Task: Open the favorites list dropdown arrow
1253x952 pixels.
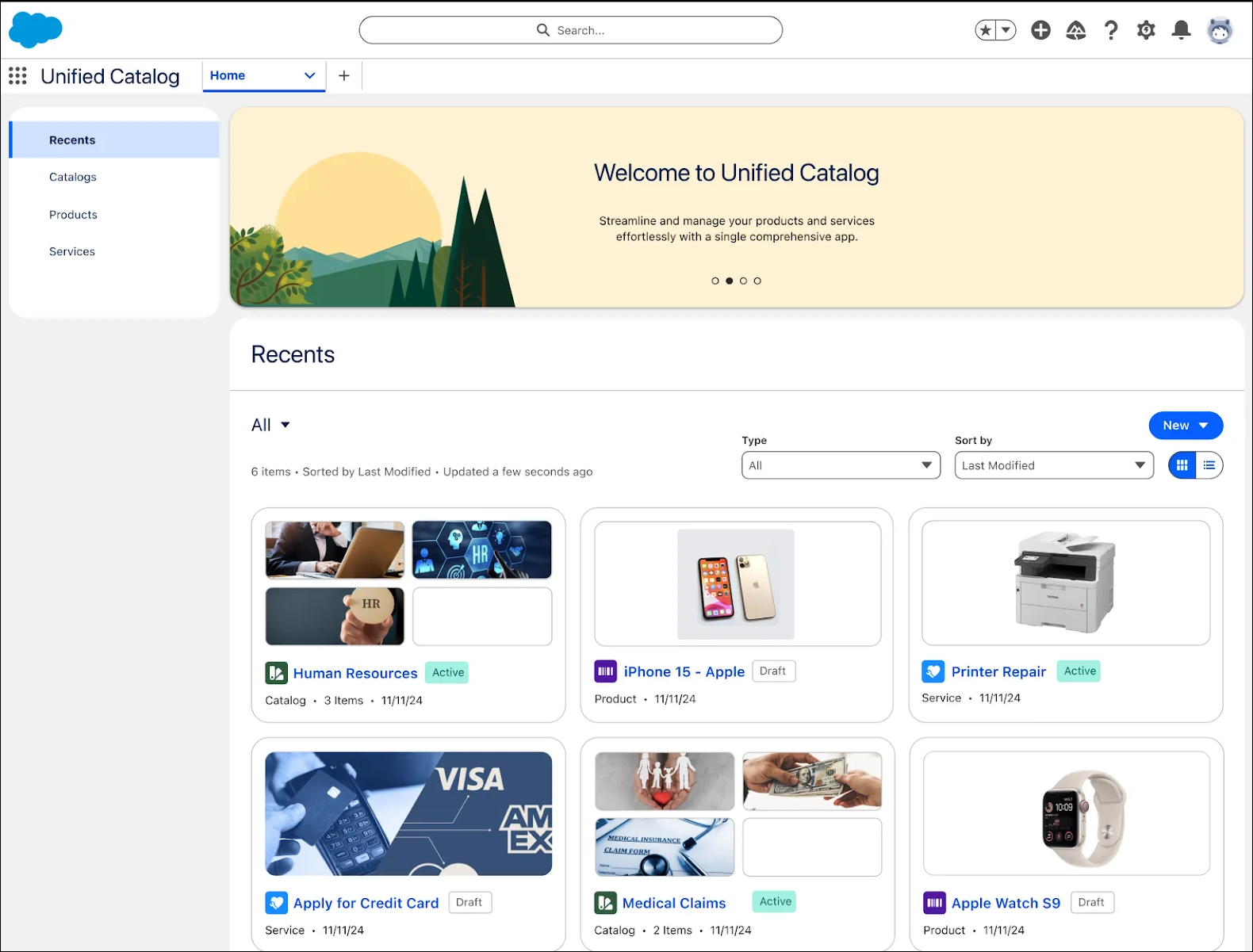Action: pyautogui.click(x=1006, y=30)
